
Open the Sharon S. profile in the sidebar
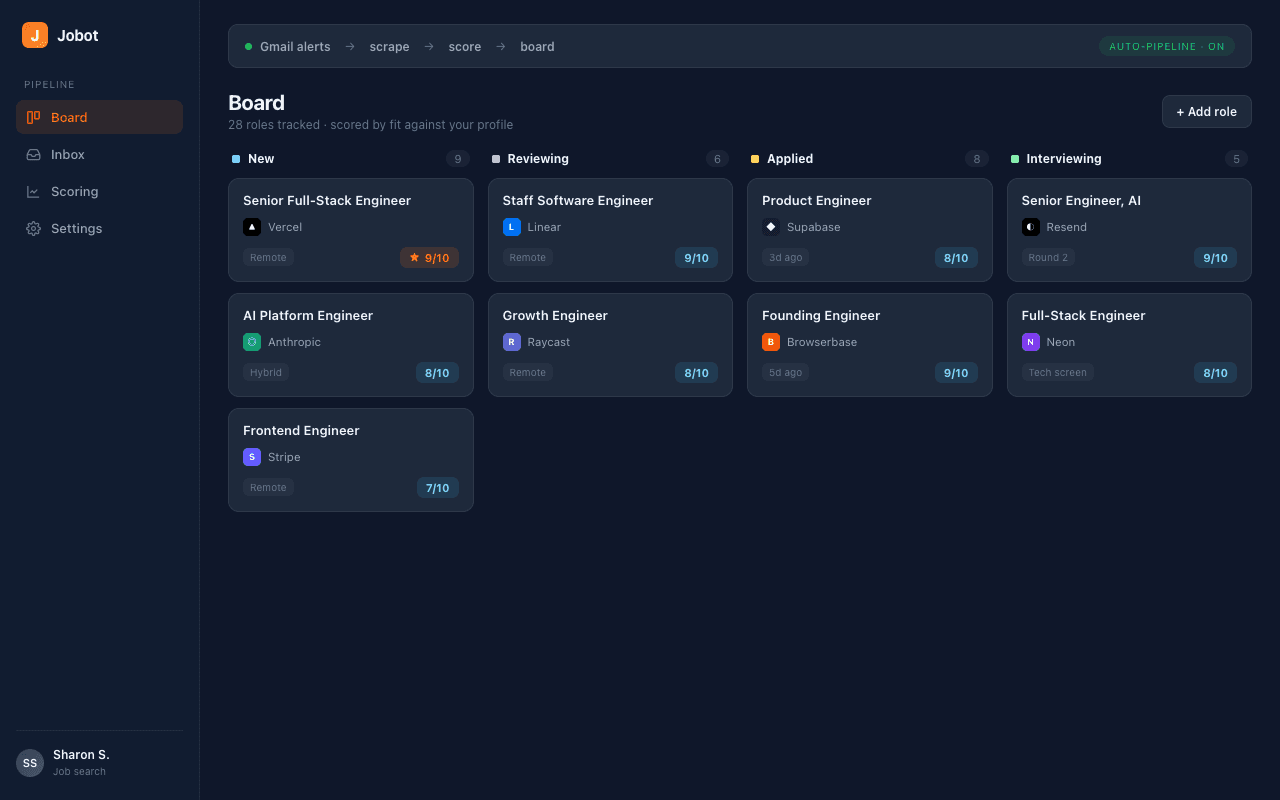click(99, 763)
